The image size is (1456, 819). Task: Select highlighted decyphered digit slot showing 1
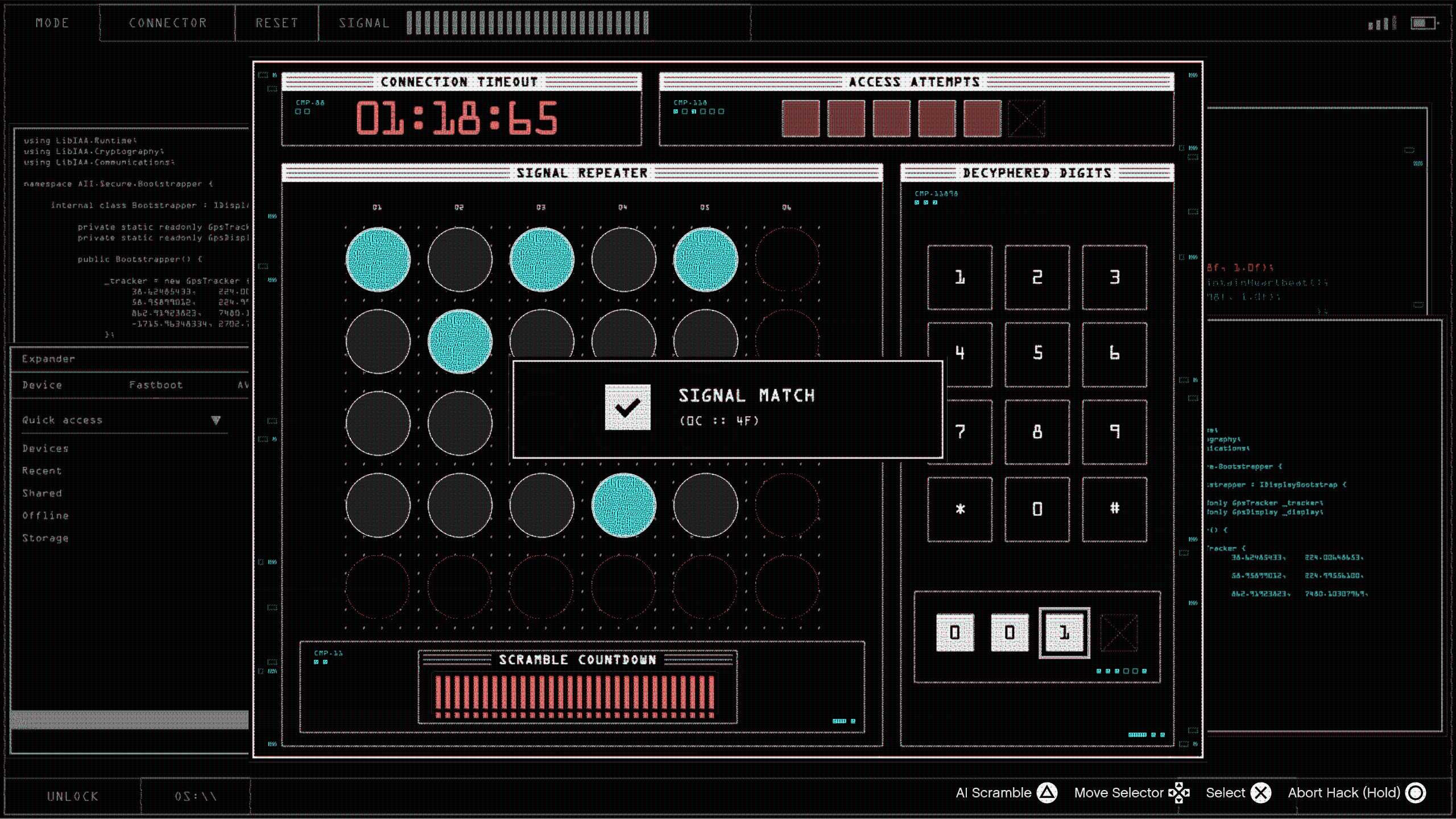pos(1064,632)
